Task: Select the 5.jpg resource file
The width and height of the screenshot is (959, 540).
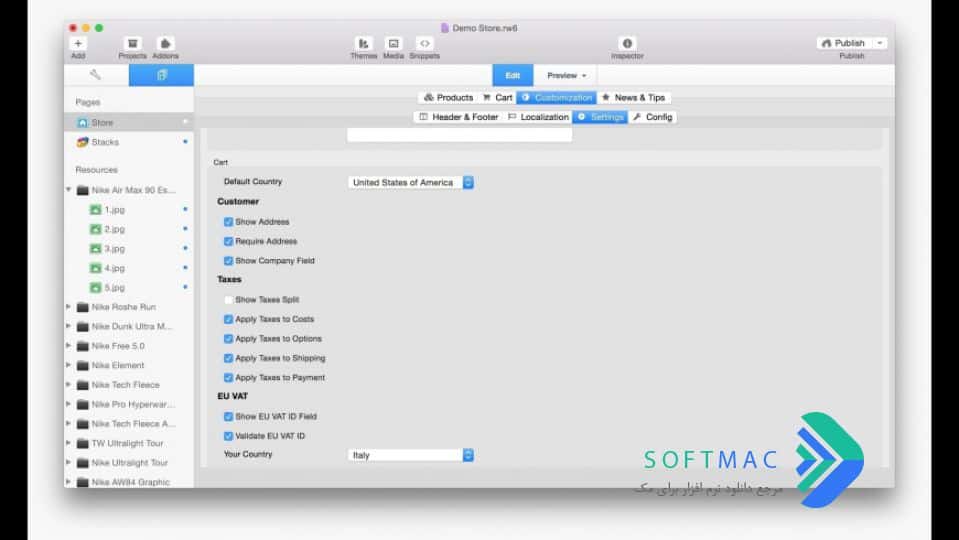Action: tap(114, 287)
